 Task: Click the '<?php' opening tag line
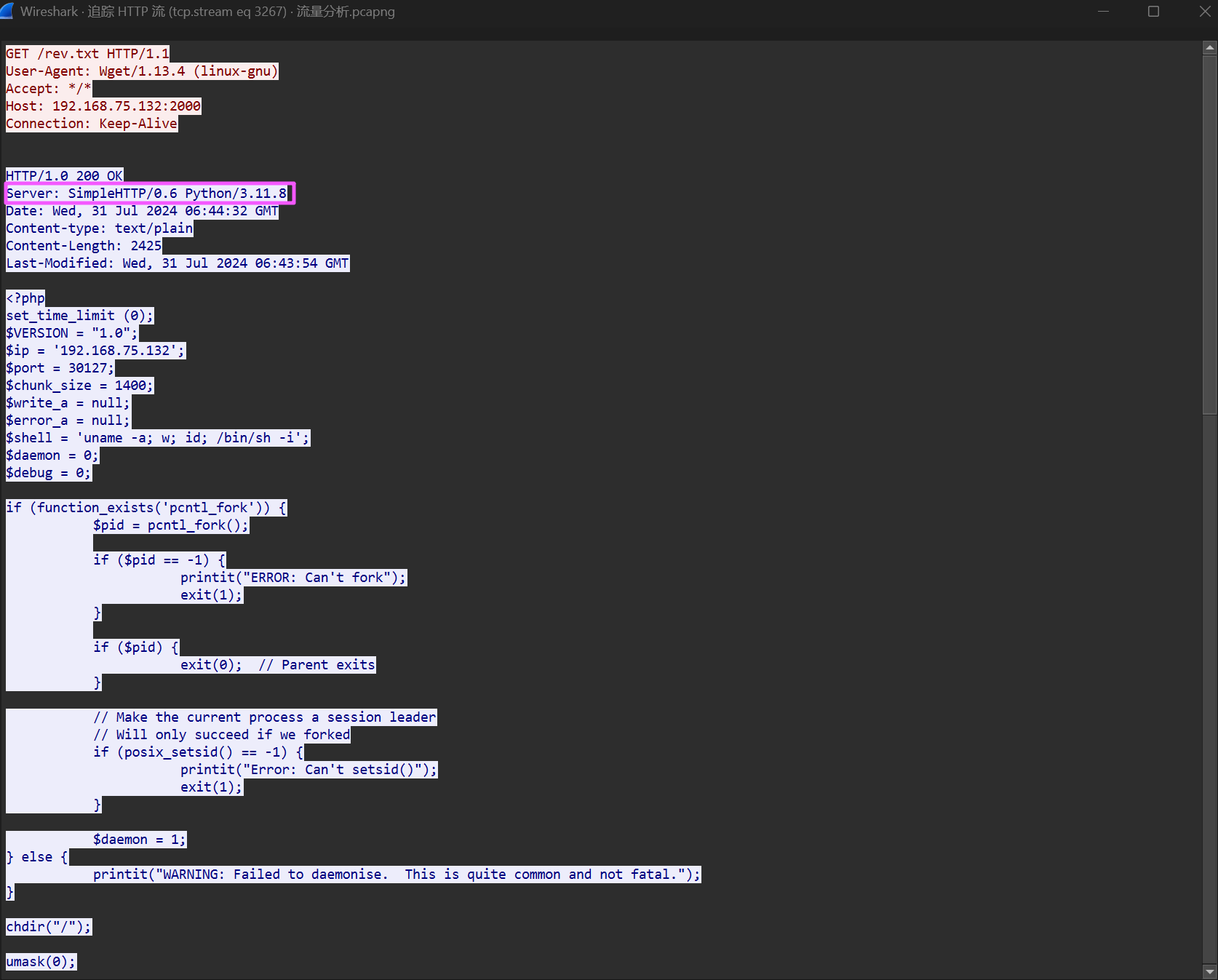25,298
